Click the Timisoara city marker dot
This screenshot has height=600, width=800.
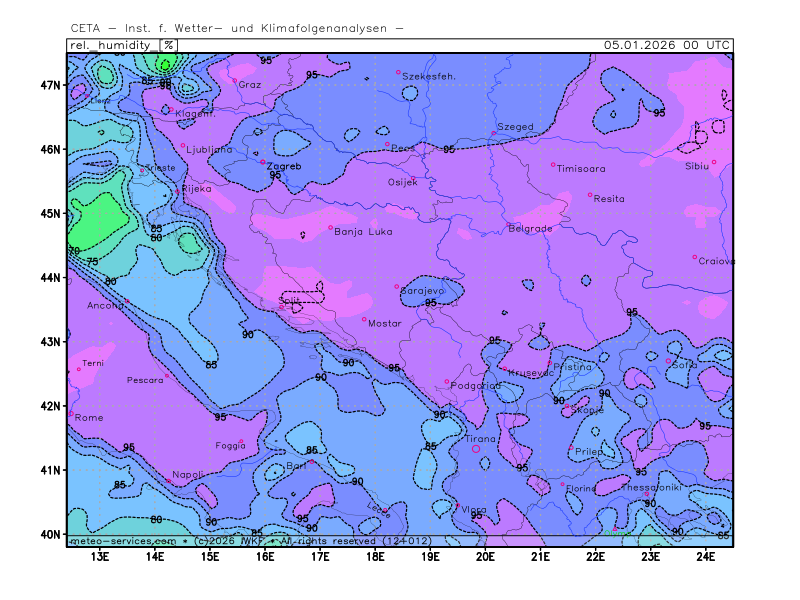pos(553,165)
